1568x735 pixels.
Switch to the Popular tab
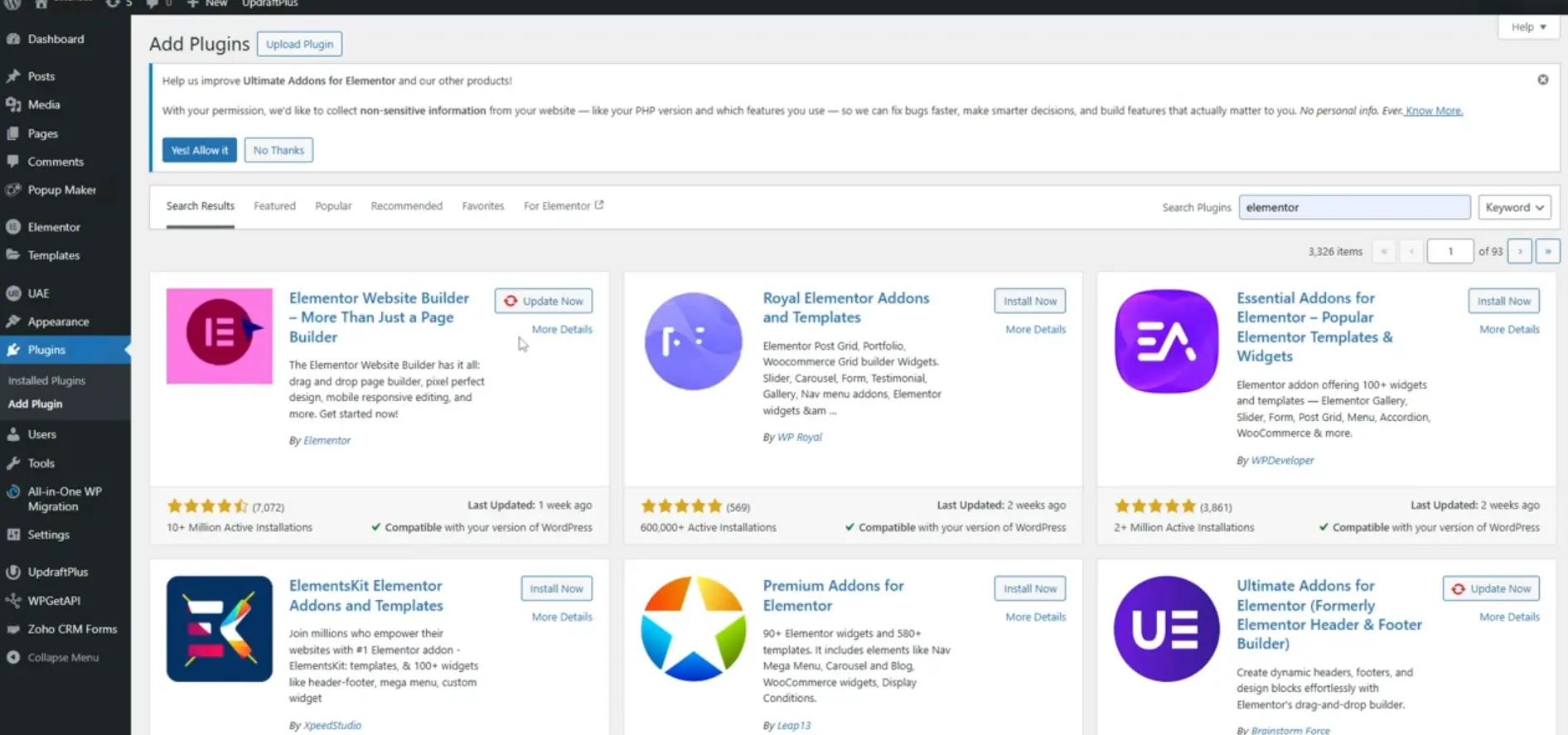point(333,206)
